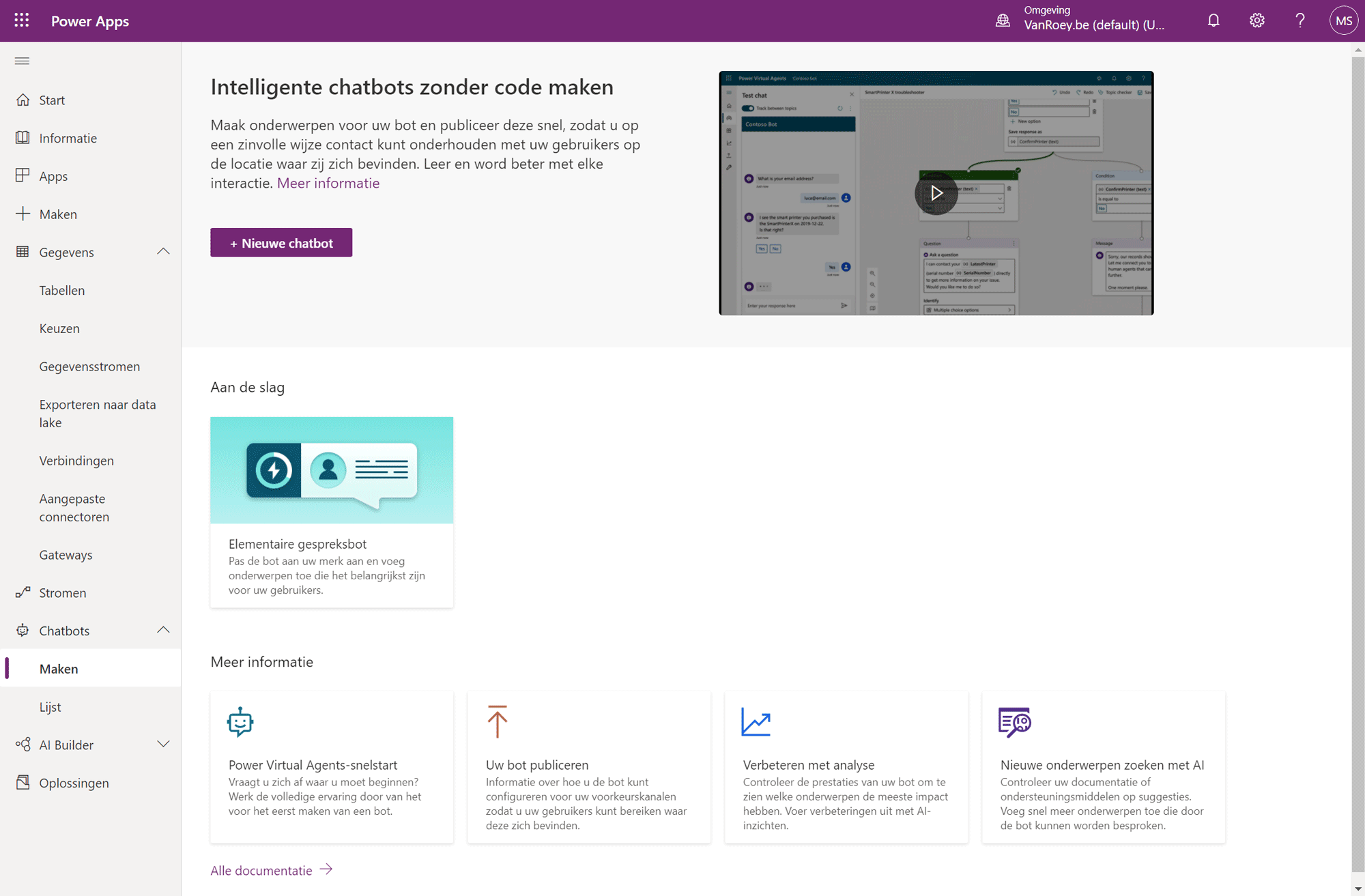Follow the Meer informatie link in intro
The image size is (1365, 896).
(x=328, y=183)
